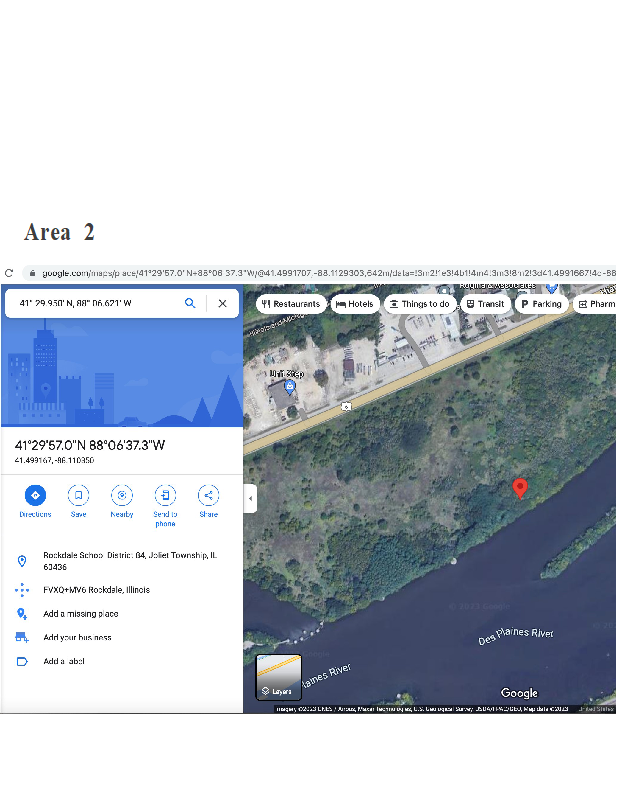Screen dimensions: 618x800
Task: Share this location using the Share icon
Action: pyautogui.click(x=208, y=495)
